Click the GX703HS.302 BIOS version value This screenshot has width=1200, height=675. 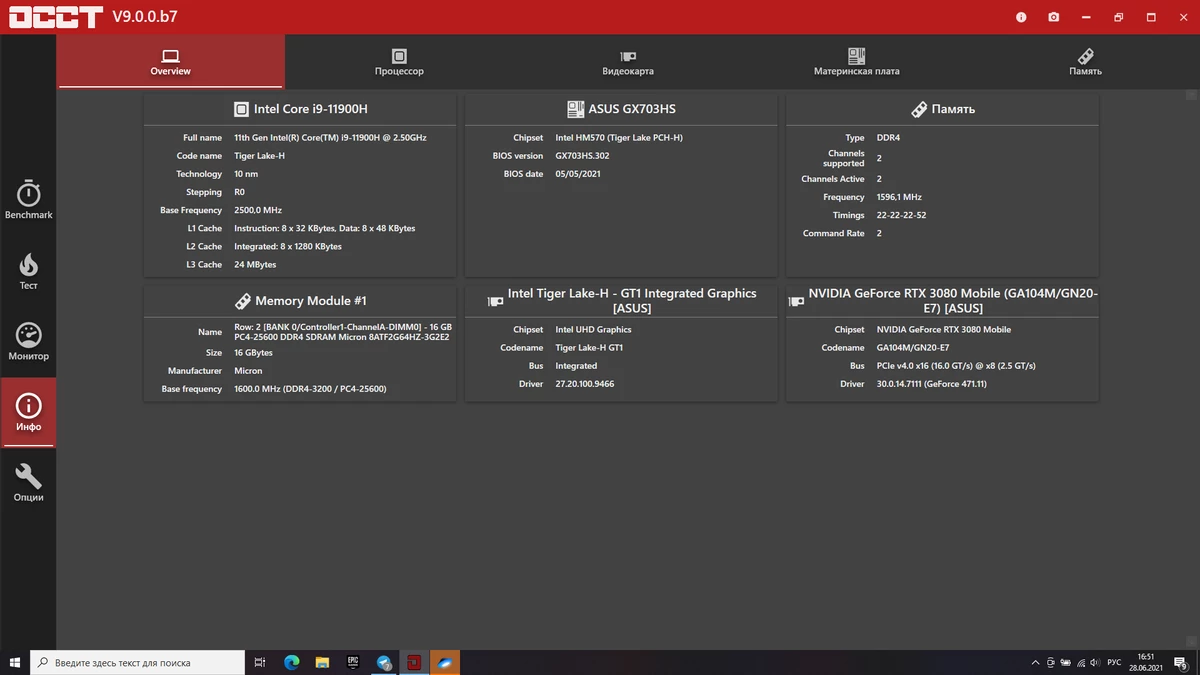582,156
